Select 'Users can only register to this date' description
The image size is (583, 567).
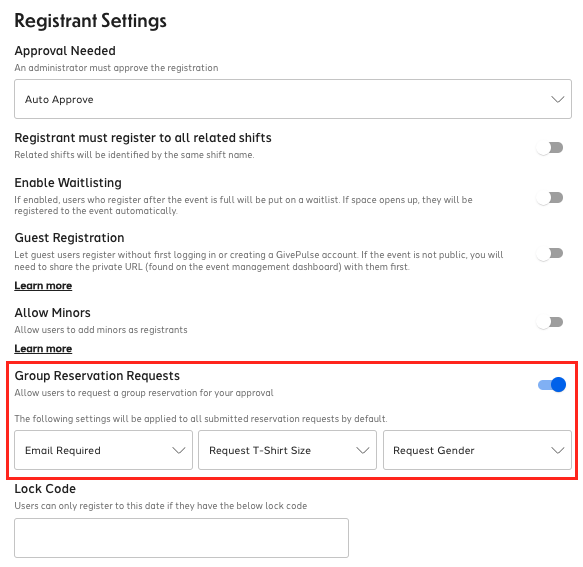pos(161,506)
